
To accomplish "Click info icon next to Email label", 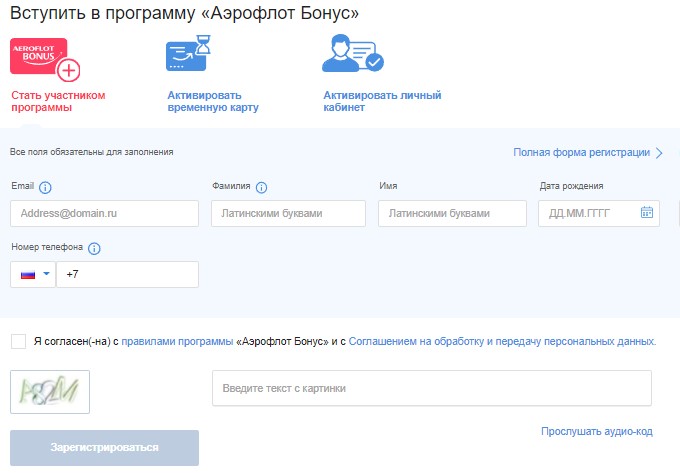I will pyautogui.click(x=46, y=187).
